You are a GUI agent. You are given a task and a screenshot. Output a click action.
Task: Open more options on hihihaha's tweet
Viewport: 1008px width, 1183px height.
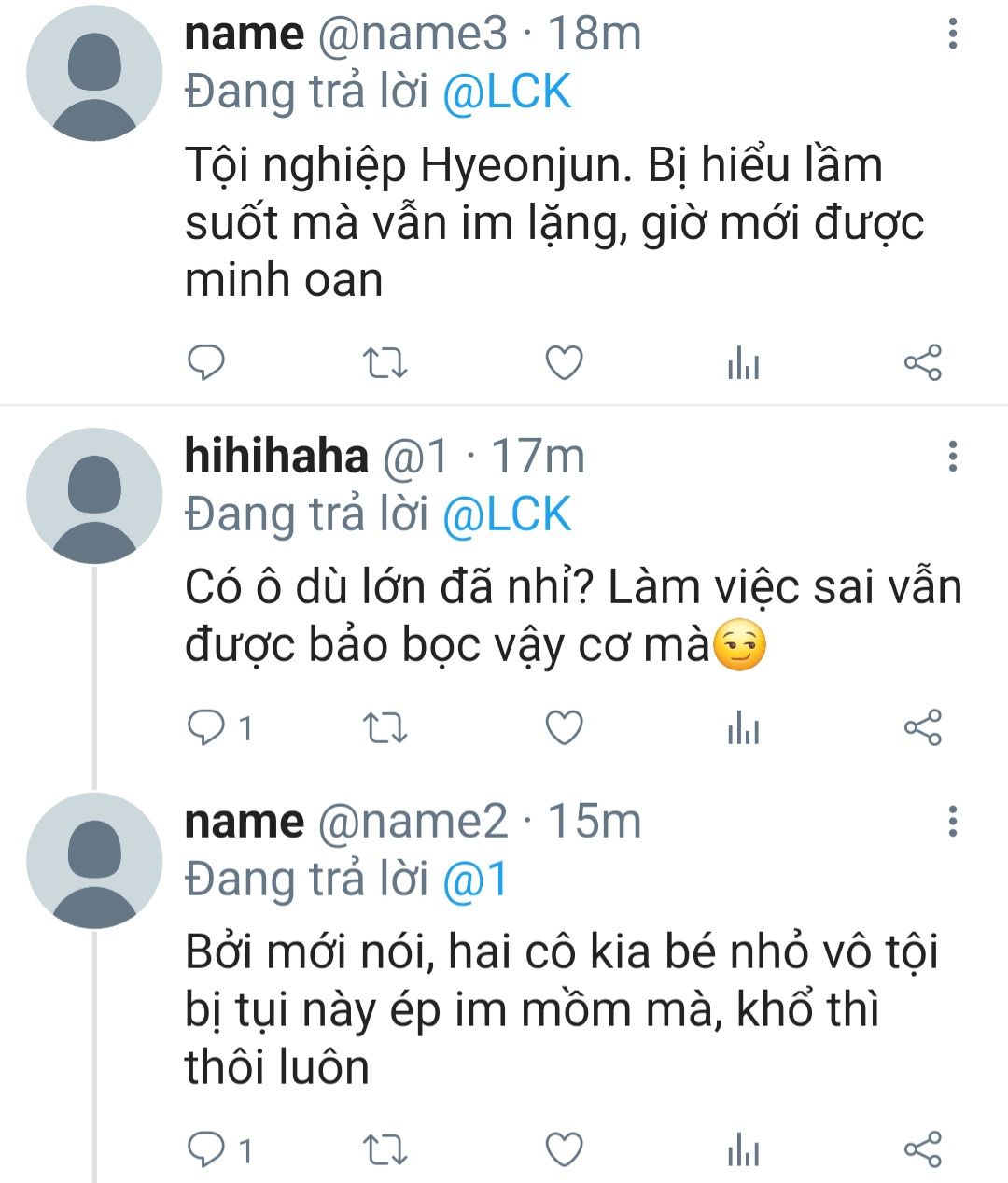point(952,456)
